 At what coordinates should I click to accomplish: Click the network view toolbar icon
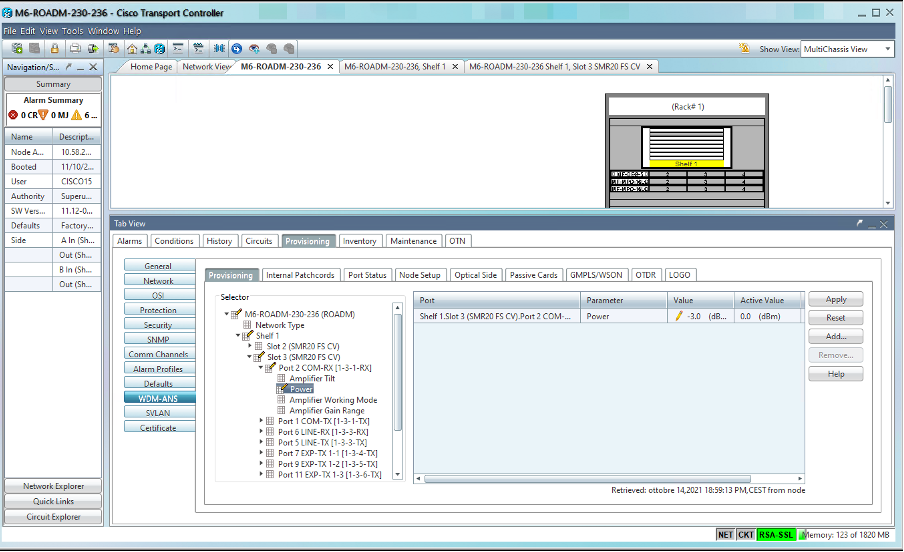(146, 49)
